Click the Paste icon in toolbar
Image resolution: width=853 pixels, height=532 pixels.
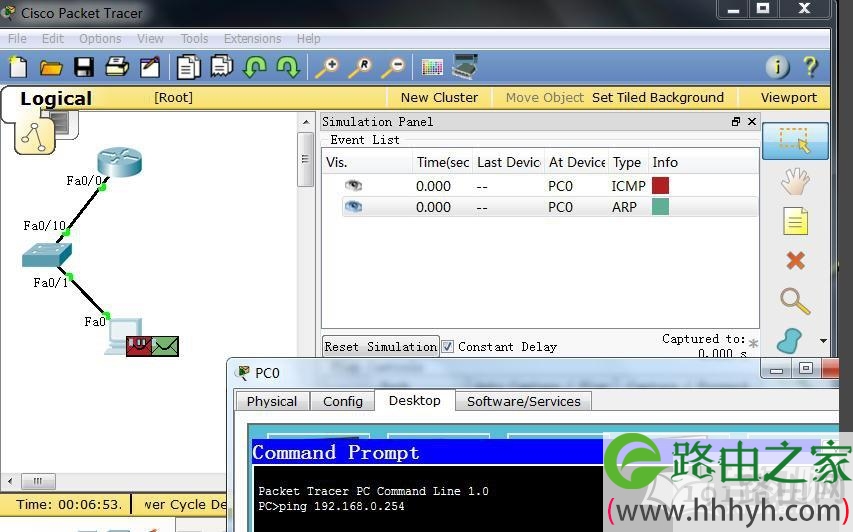pos(222,67)
